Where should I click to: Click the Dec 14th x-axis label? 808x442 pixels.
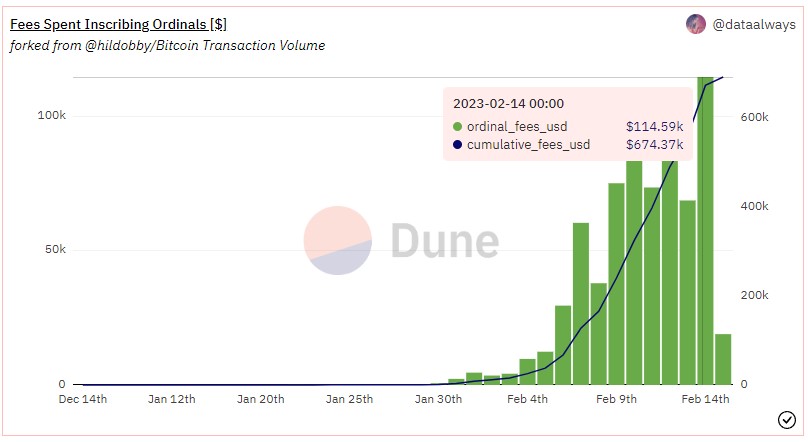82,399
